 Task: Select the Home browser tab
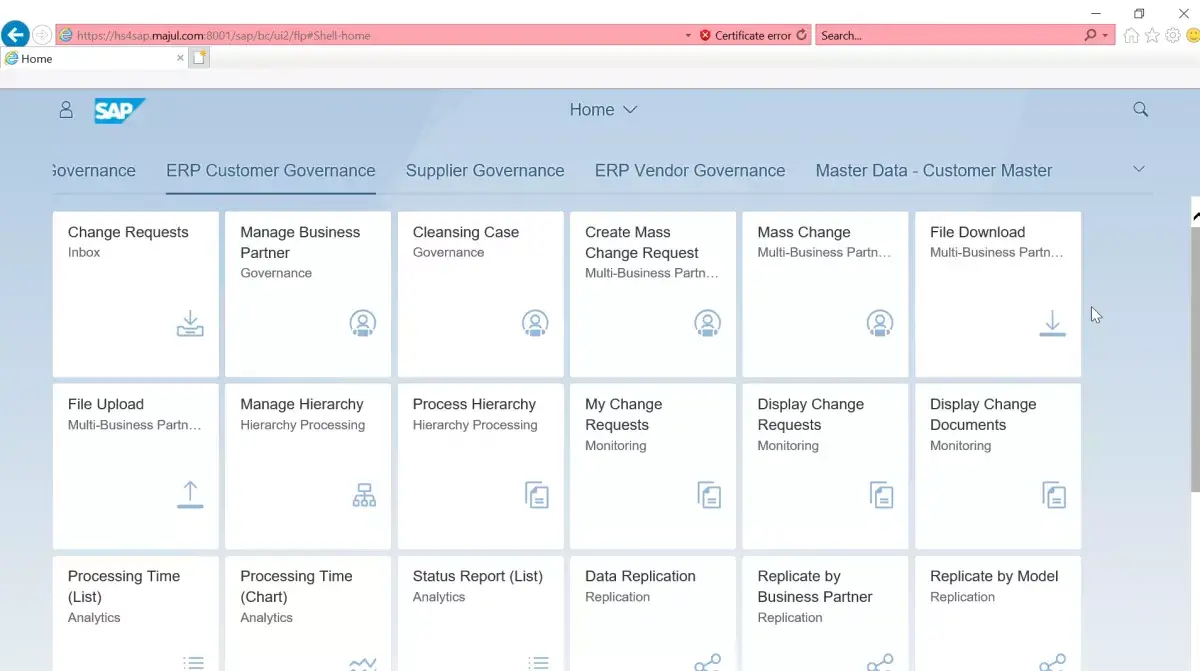[93, 58]
